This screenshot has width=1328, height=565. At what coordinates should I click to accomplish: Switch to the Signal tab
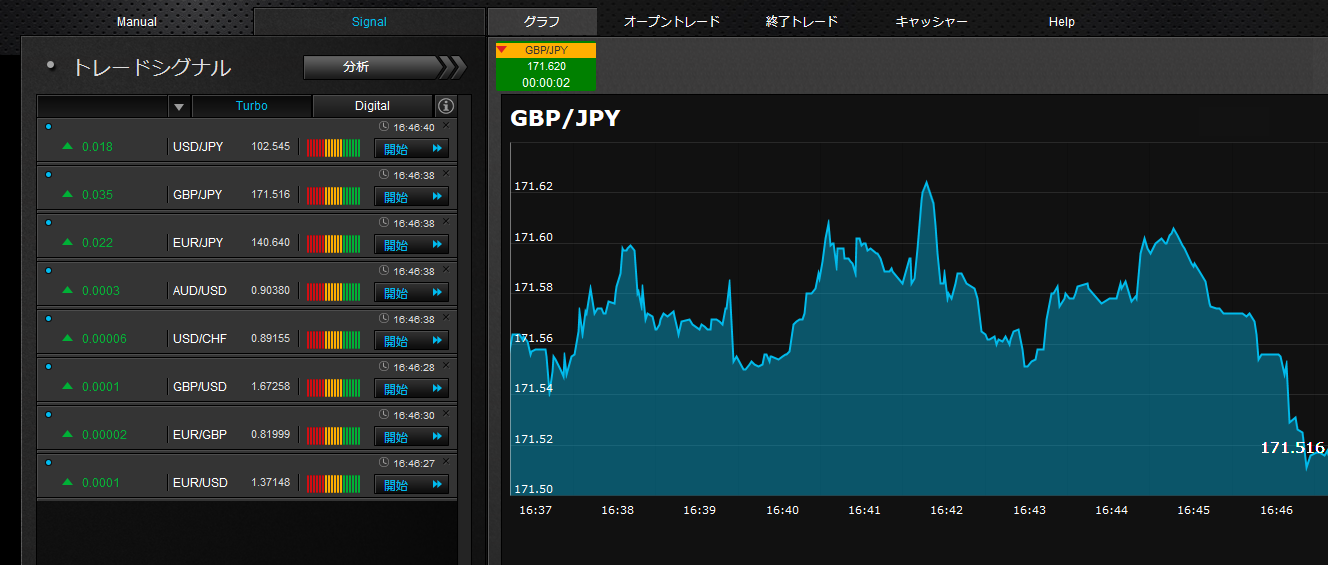coord(369,22)
